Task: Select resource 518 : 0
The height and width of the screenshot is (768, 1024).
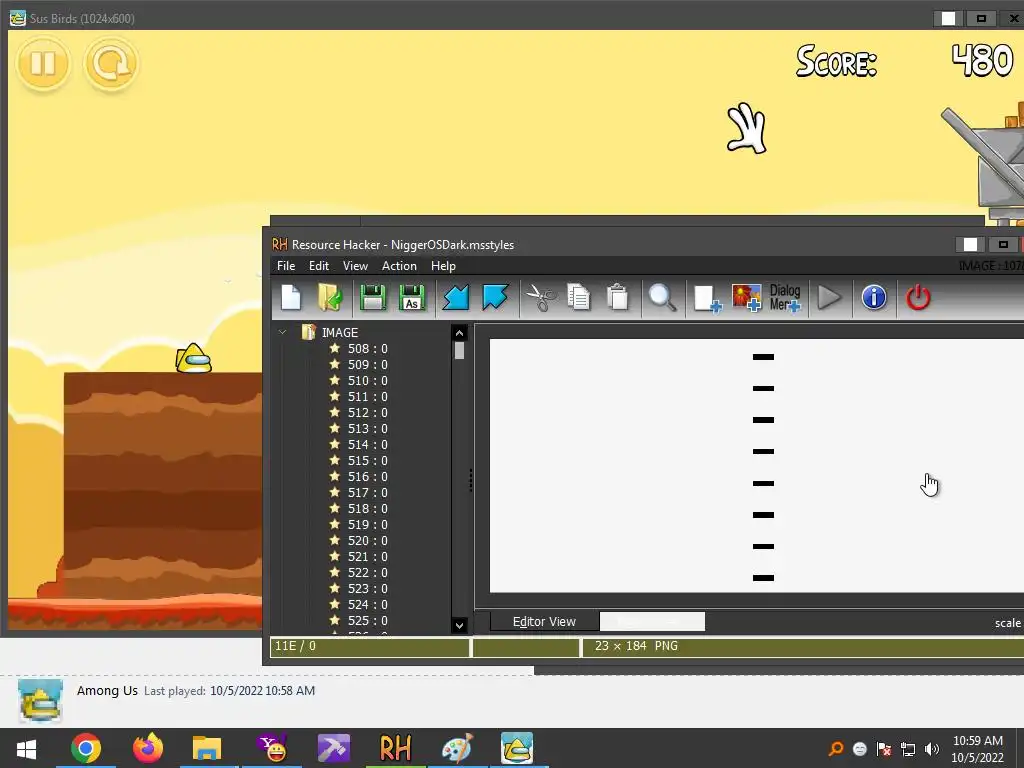Action: click(x=368, y=509)
